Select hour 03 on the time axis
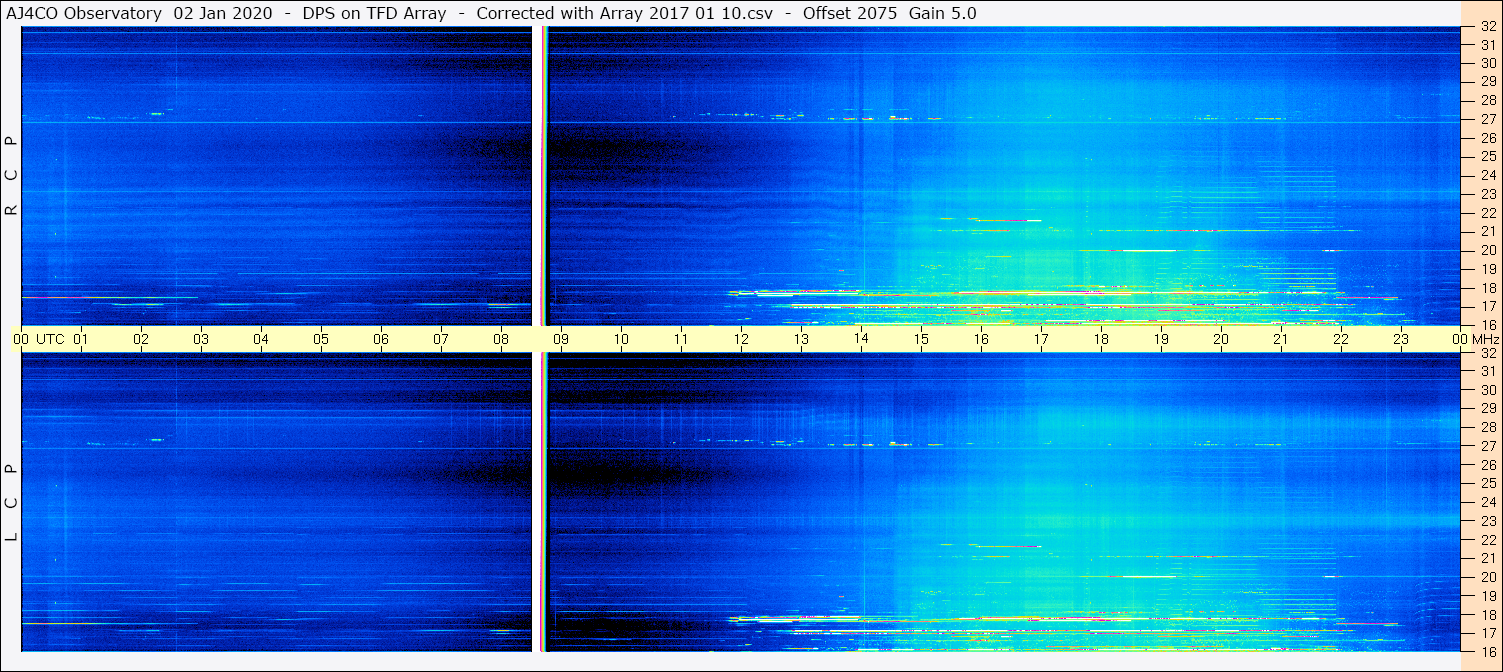The width and height of the screenshot is (1503, 672). pyautogui.click(x=201, y=339)
